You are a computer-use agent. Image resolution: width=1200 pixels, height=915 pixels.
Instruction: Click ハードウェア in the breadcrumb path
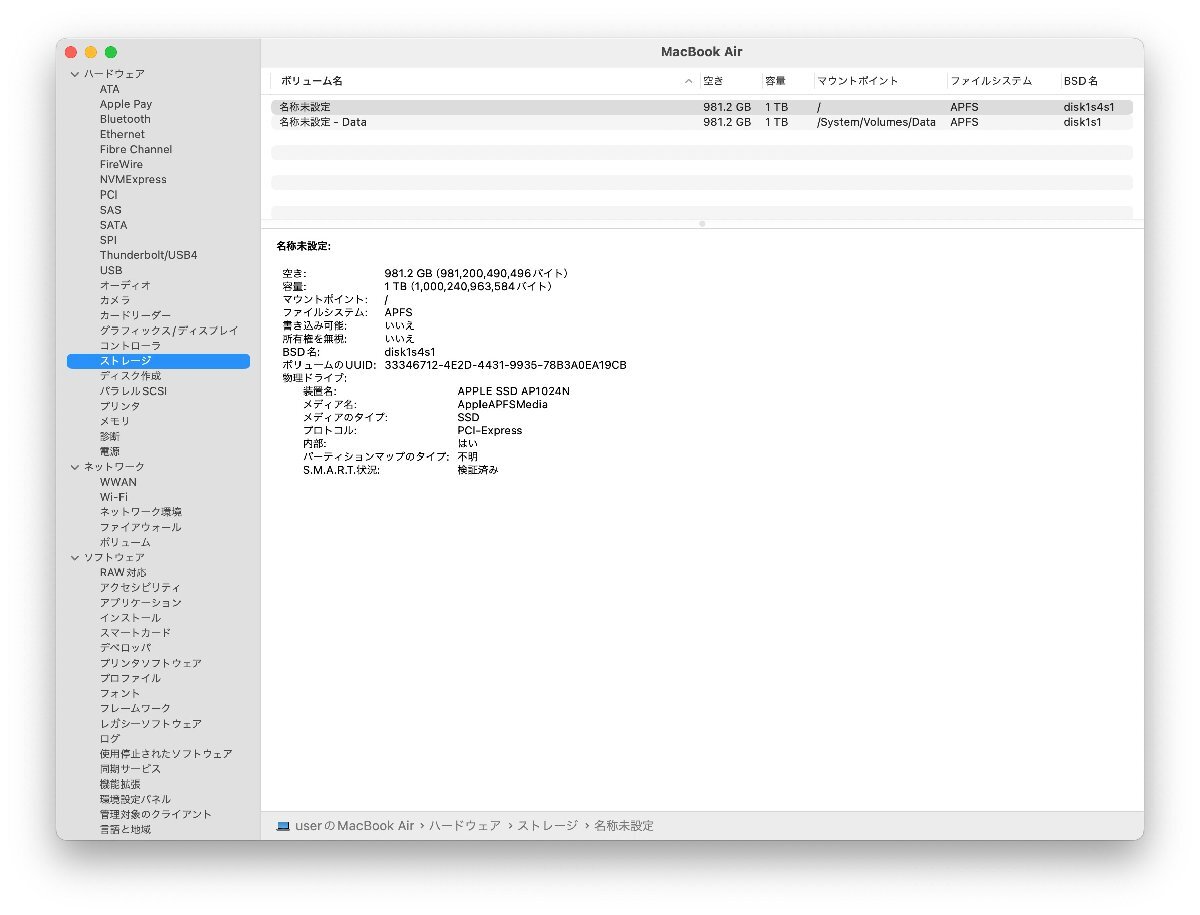[x=463, y=825]
